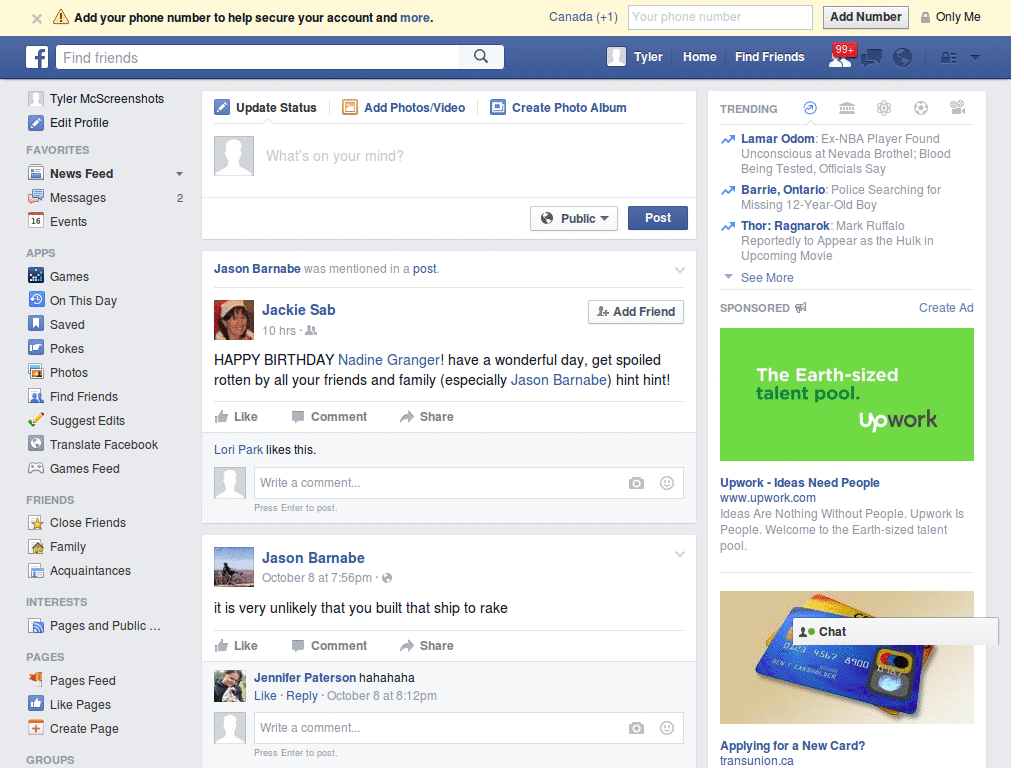Open options chevron on Jackie Sab story
The width and height of the screenshot is (1024, 768).
[x=680, y=270]
